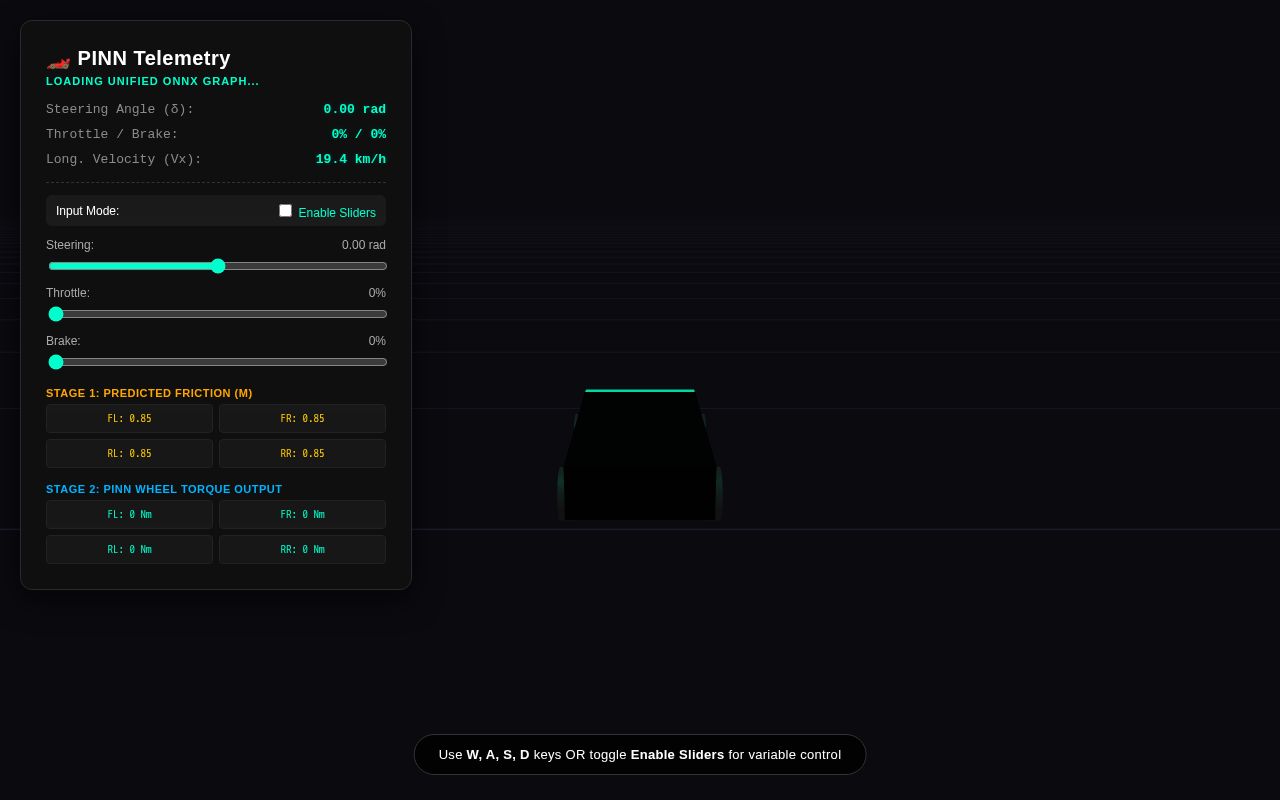Viewport: 1280px width, 800px height.
Task: Click the velocity value 19.4 km/h
Action: click(x=350, y=159)
